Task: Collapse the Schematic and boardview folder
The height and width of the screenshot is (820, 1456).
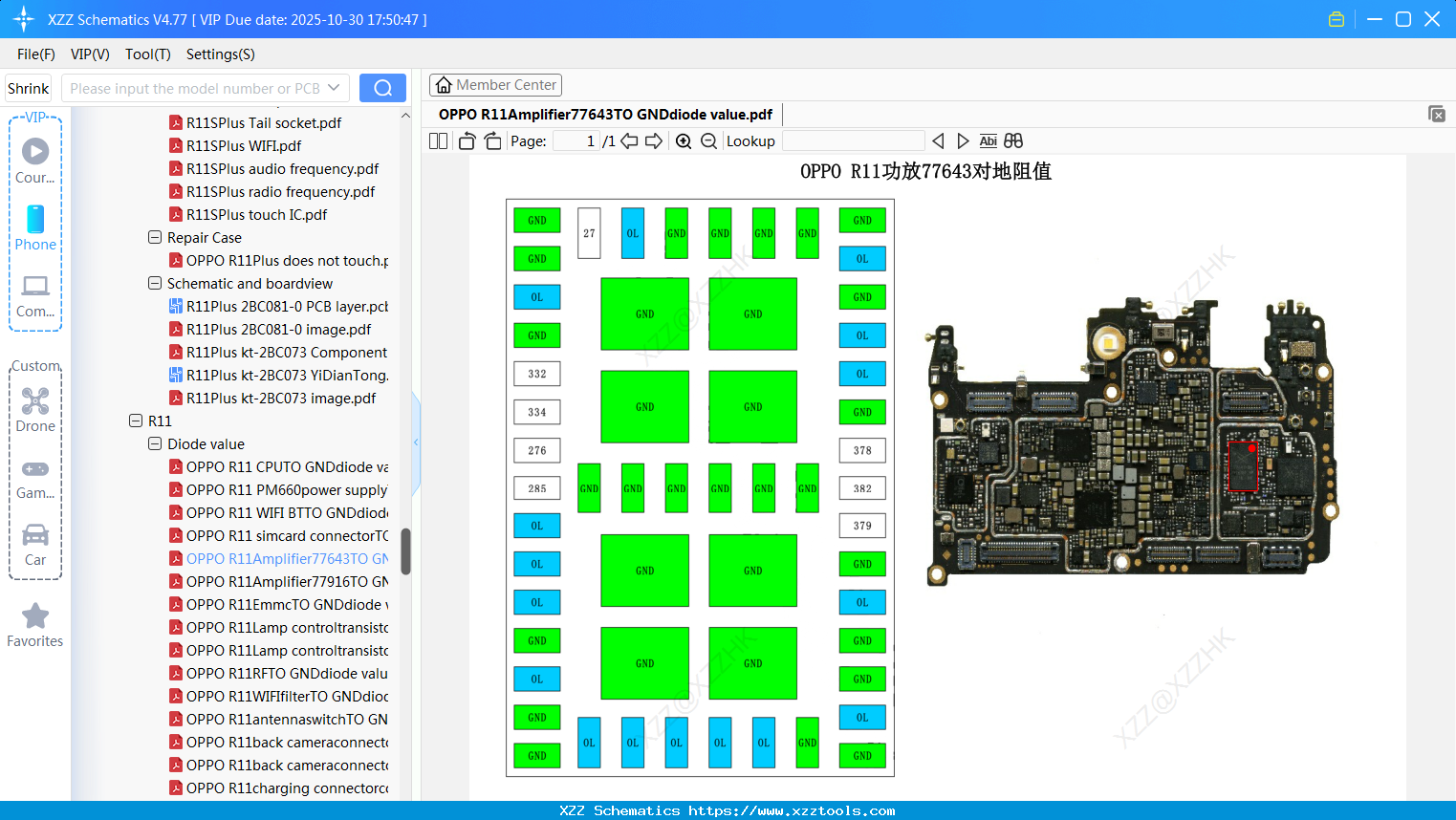Action: pyautogui.click(x=155, y=283)
